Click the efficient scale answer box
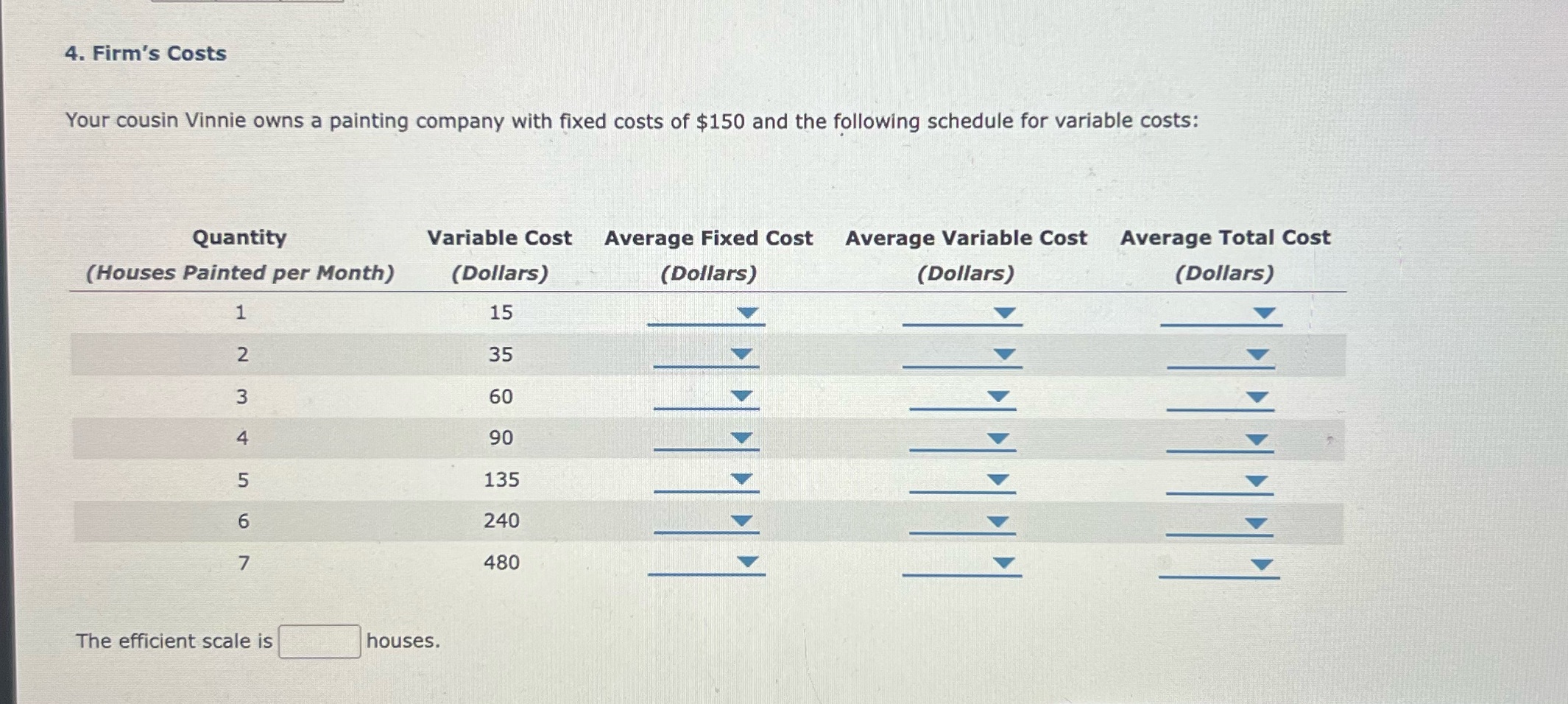The height and width of the screenshot is (704, 1568). click(x=318, y=641)
